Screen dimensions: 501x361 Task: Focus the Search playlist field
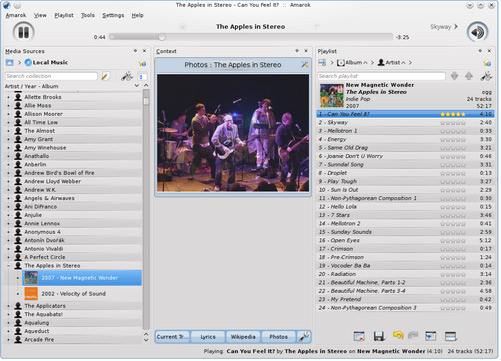pyautogui.click(x=381, y=76)
